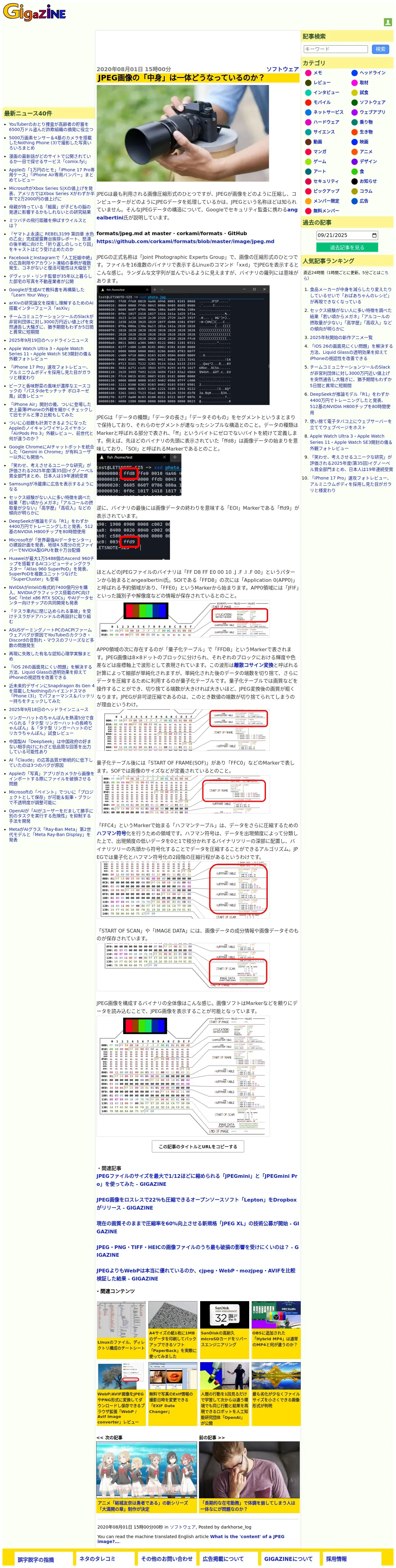This screenshot has height=1568, width=396.
Task: Click the red dot beside マンガ
Action: [308, 152]
